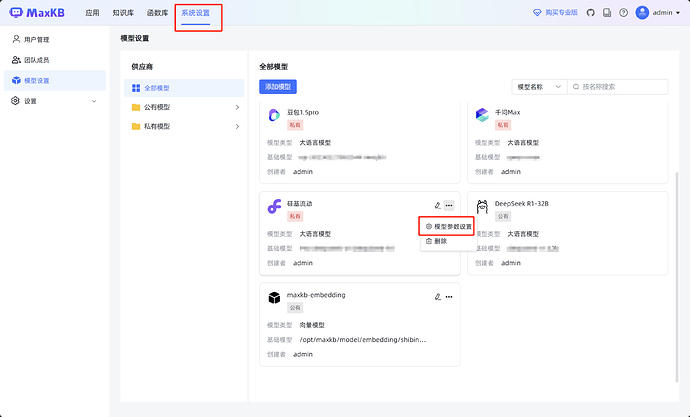Open the documentation book icon

(607, 13)
